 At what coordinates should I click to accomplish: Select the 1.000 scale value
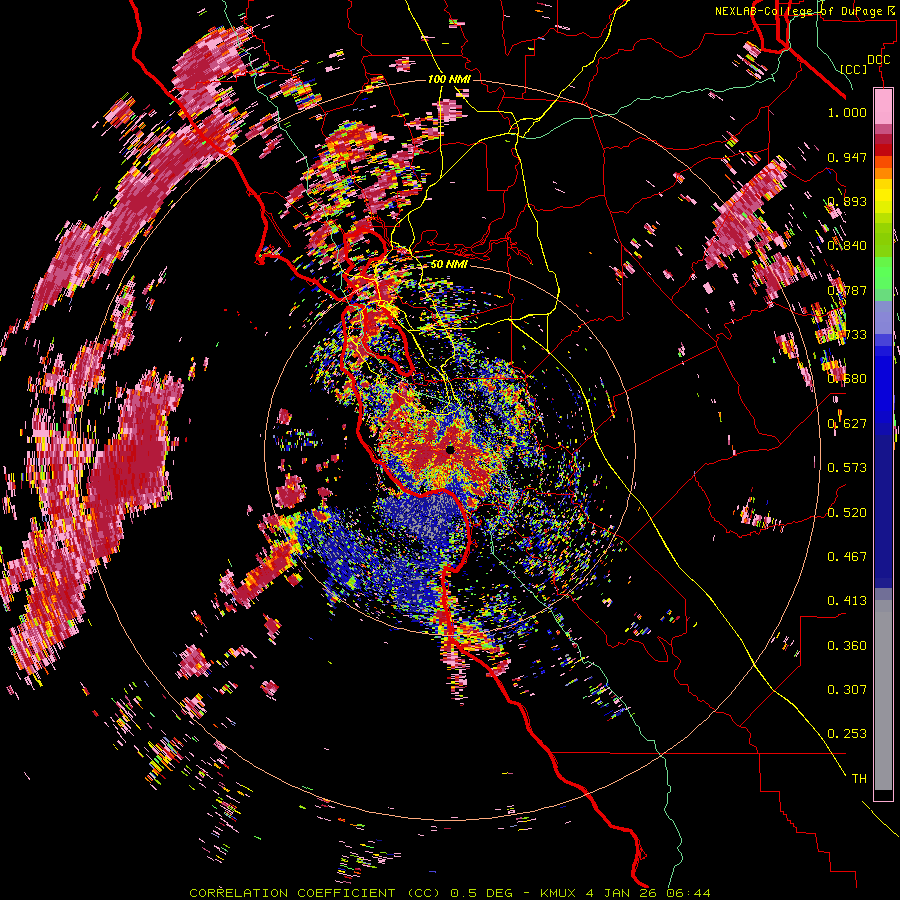pyautogui.click(x=847, y=112)
